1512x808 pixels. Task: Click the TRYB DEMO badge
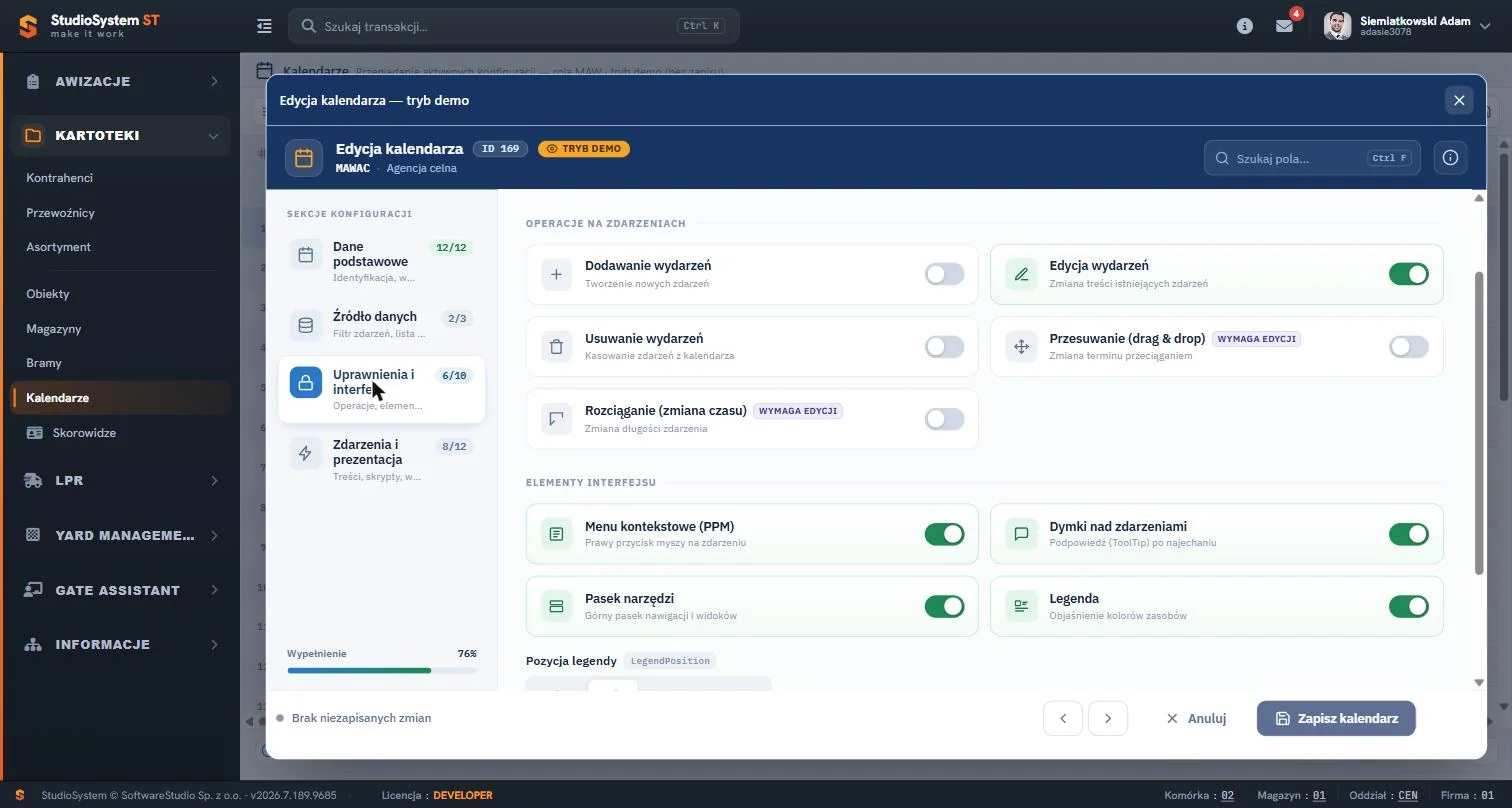pos(584,148)
